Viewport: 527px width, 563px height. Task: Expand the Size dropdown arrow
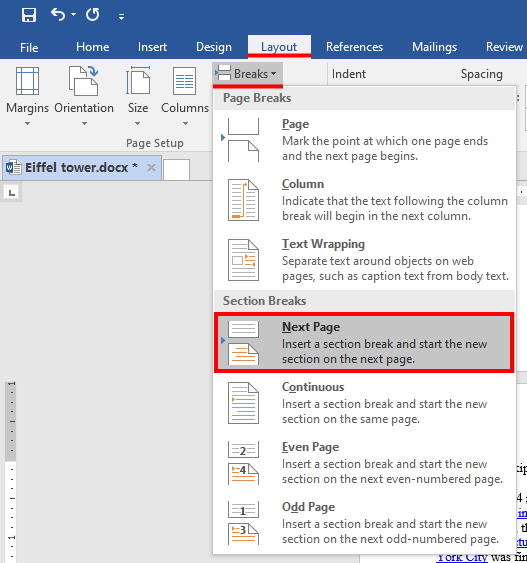click(137, 124)
